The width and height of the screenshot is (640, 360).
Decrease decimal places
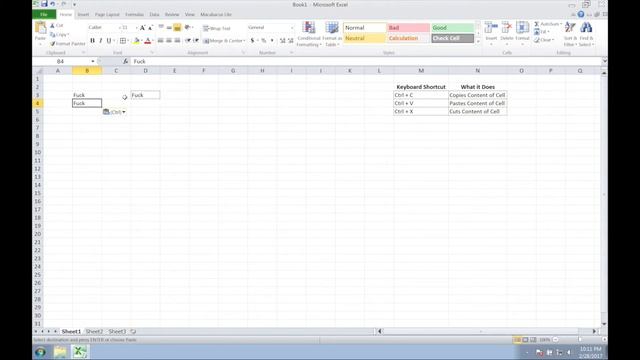click(x=291, y=40)
